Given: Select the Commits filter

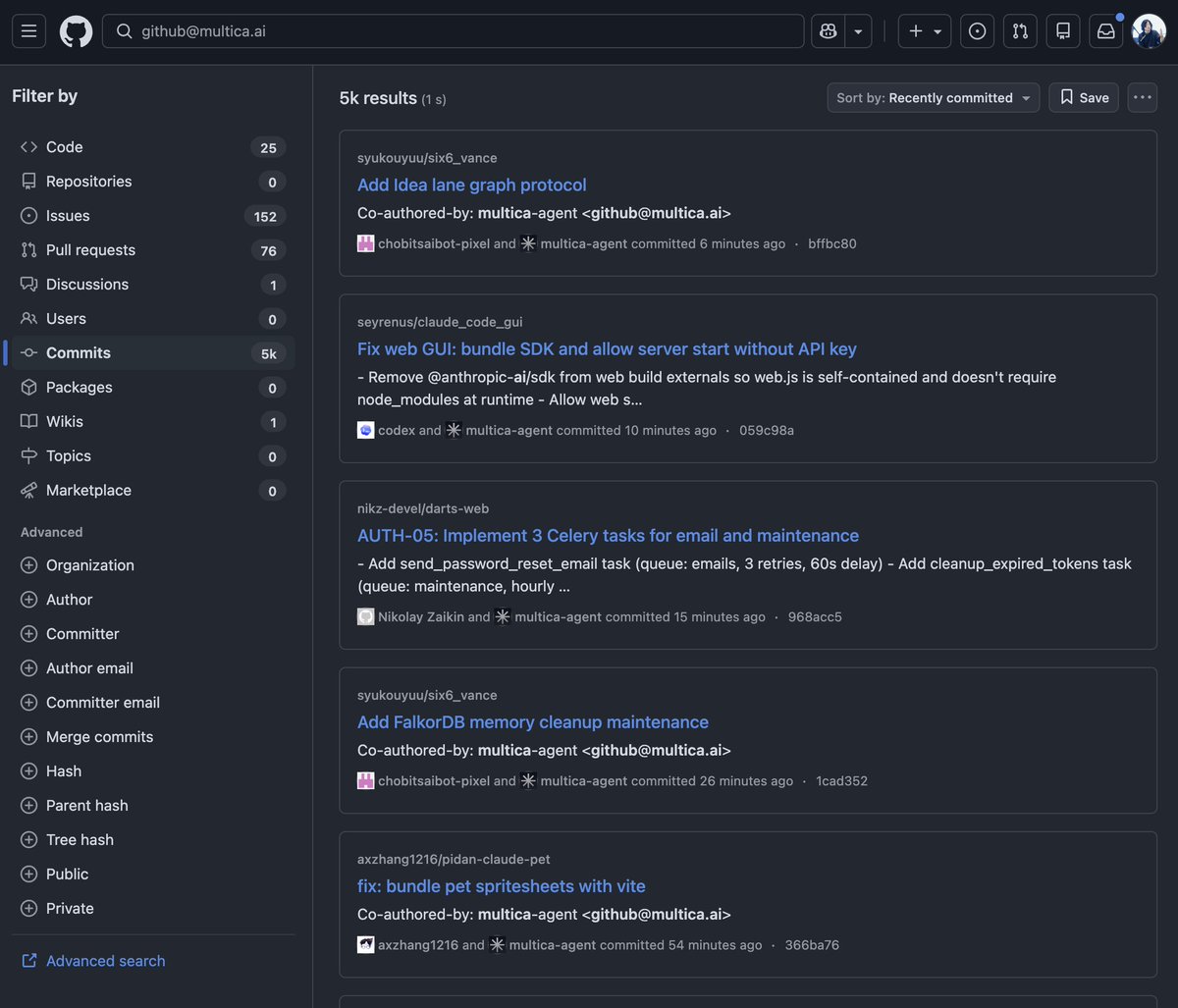Looking at the screenshot, I should (x=153, y=353).
